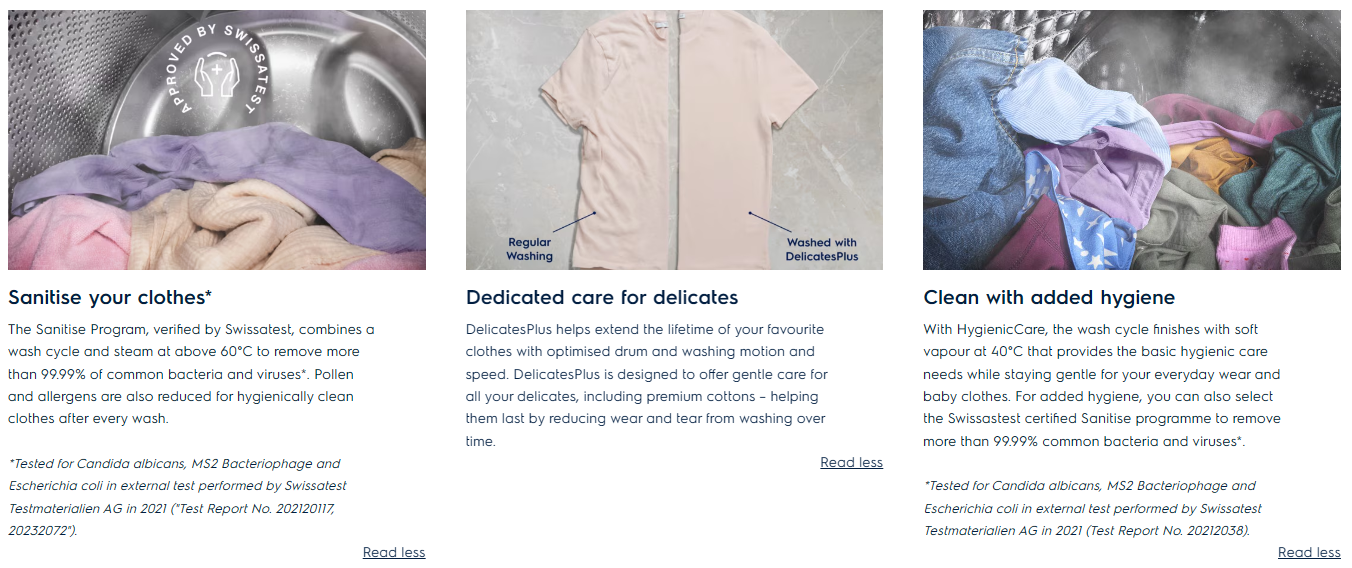Click the HygienicCare description paragraph
This screenshot has height=568, width=1352.
pos(1102,385)
